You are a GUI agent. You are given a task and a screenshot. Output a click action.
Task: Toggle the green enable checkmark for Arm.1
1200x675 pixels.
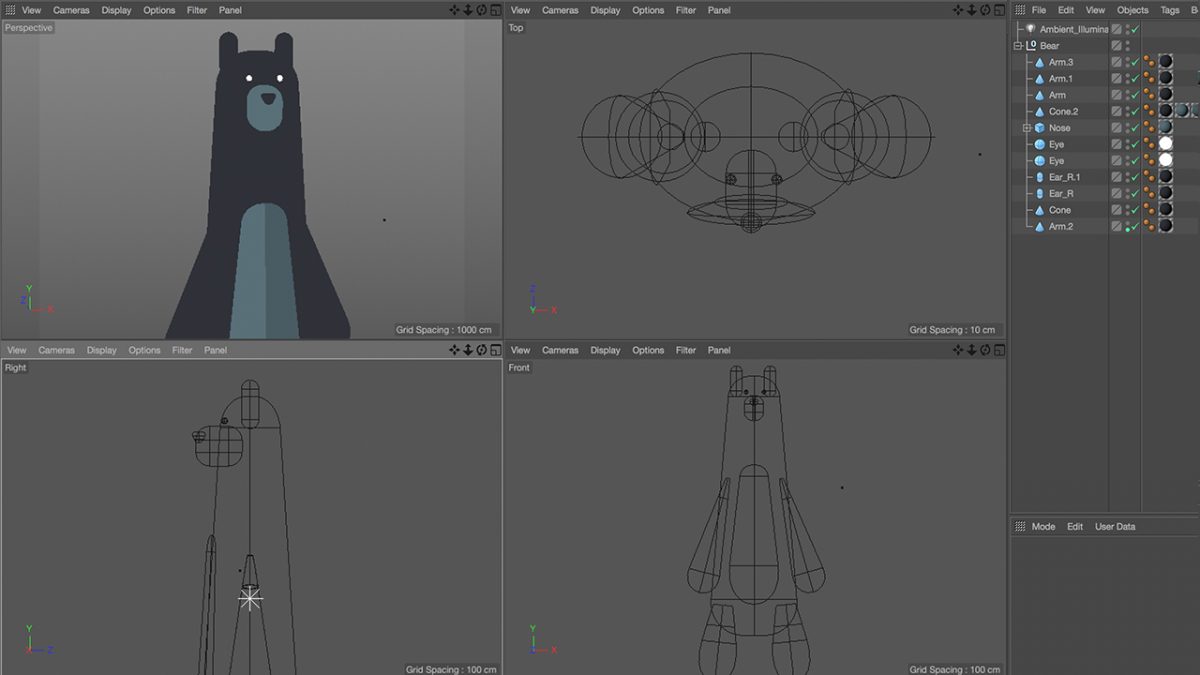1135,78
